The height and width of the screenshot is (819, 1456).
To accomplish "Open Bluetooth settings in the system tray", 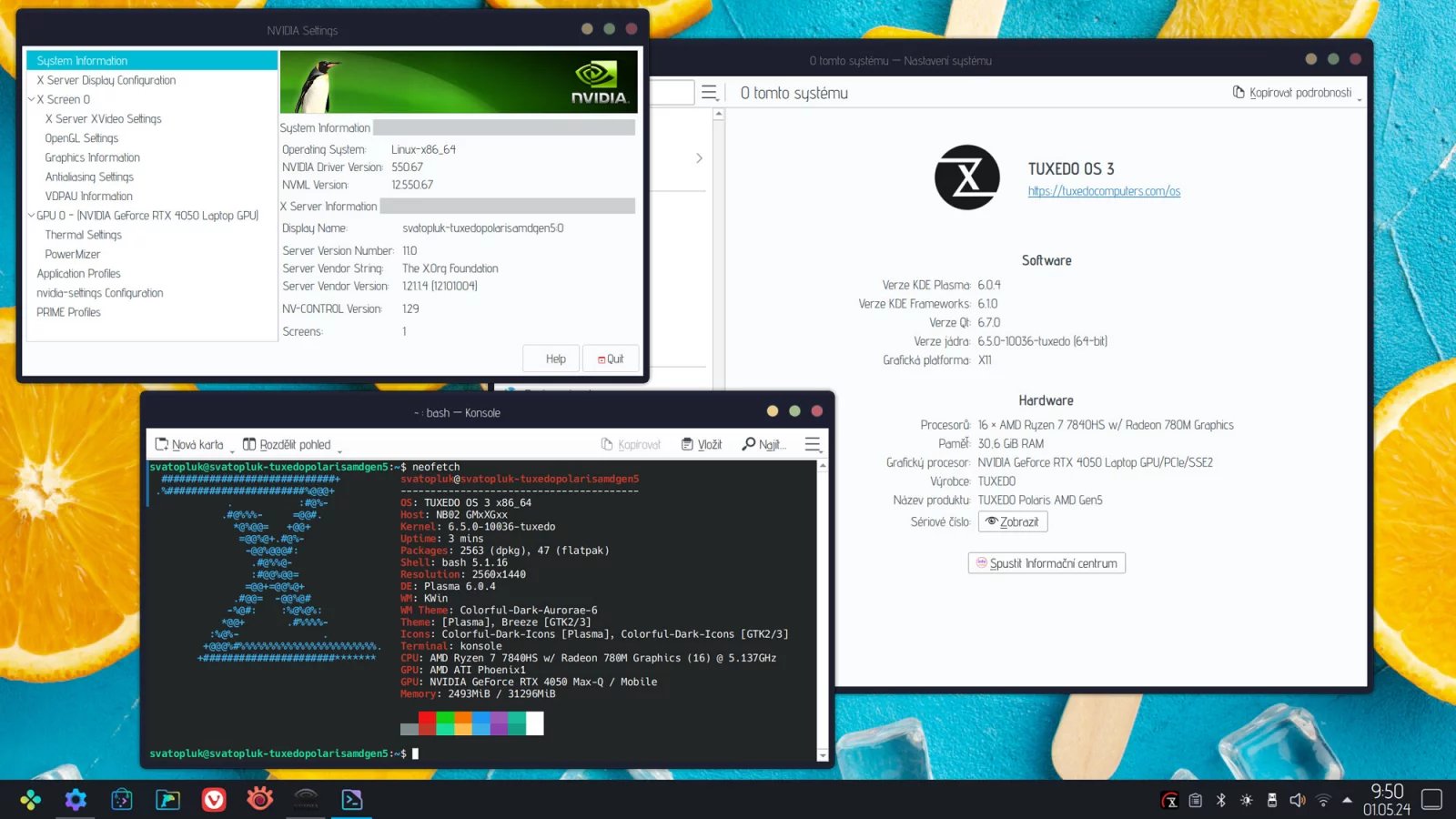I will (x=1221, y=801).
